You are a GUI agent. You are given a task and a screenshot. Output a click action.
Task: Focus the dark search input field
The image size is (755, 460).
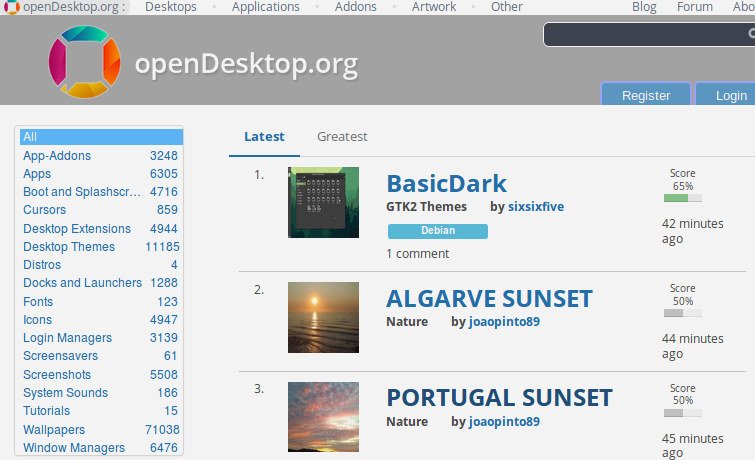(649, 34)
